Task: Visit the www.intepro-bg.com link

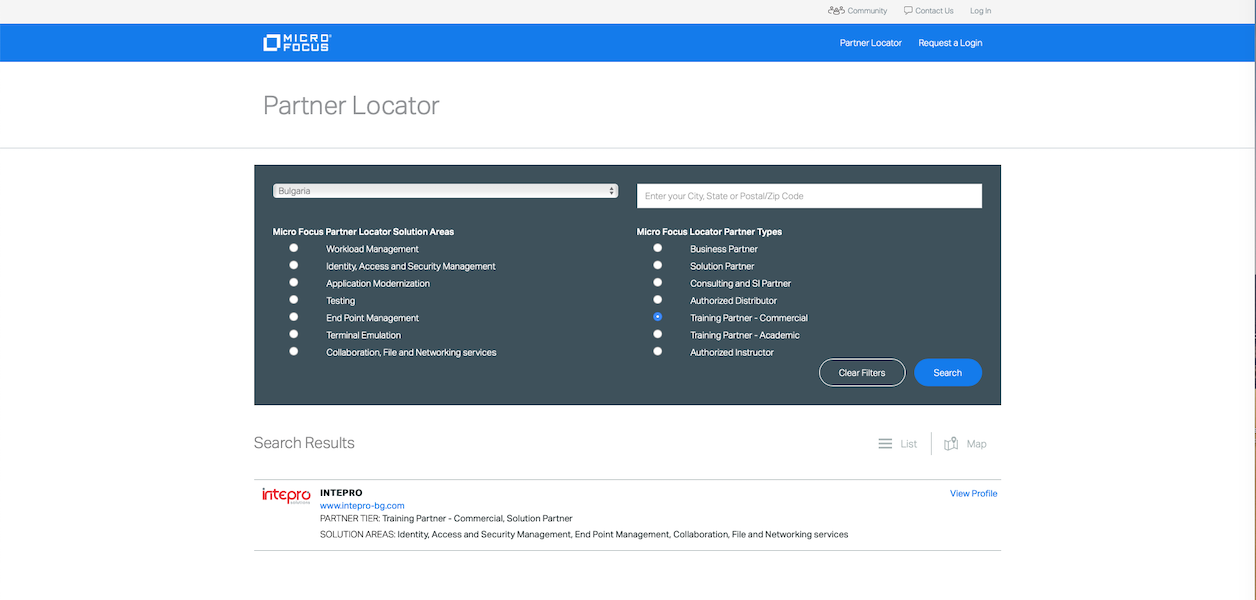Action: tap(362, 506)
